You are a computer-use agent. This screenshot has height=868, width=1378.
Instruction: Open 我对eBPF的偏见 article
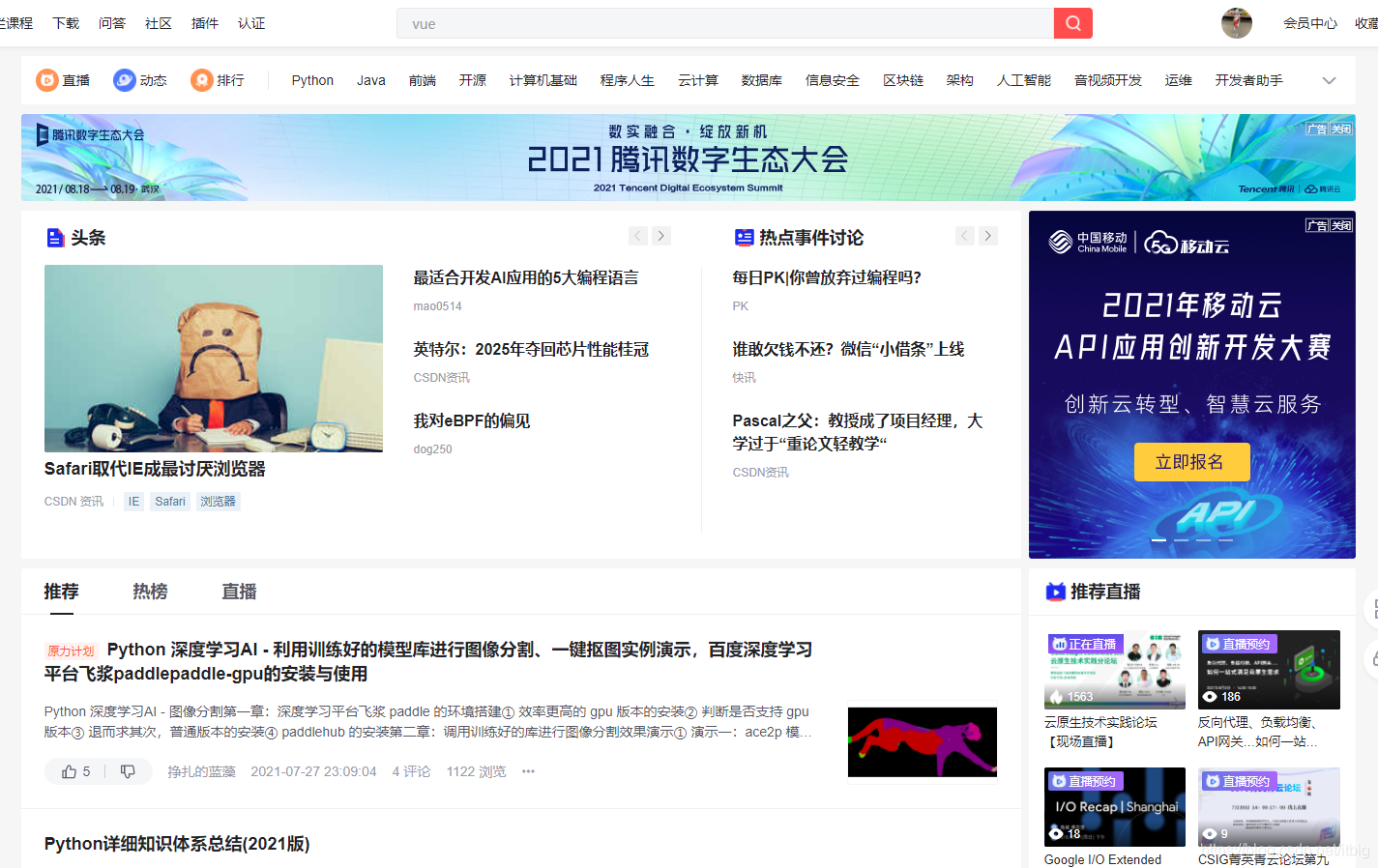(x=472, y=421)
